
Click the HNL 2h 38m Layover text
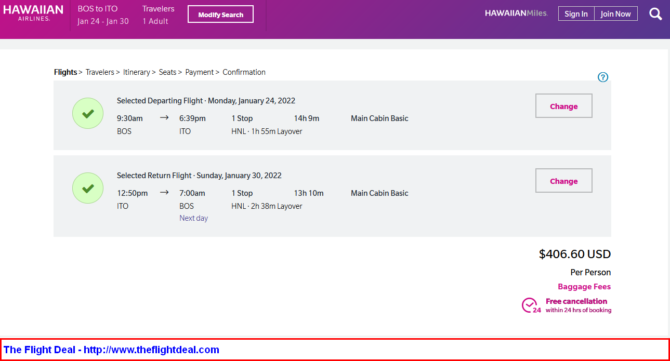[267, 206]
